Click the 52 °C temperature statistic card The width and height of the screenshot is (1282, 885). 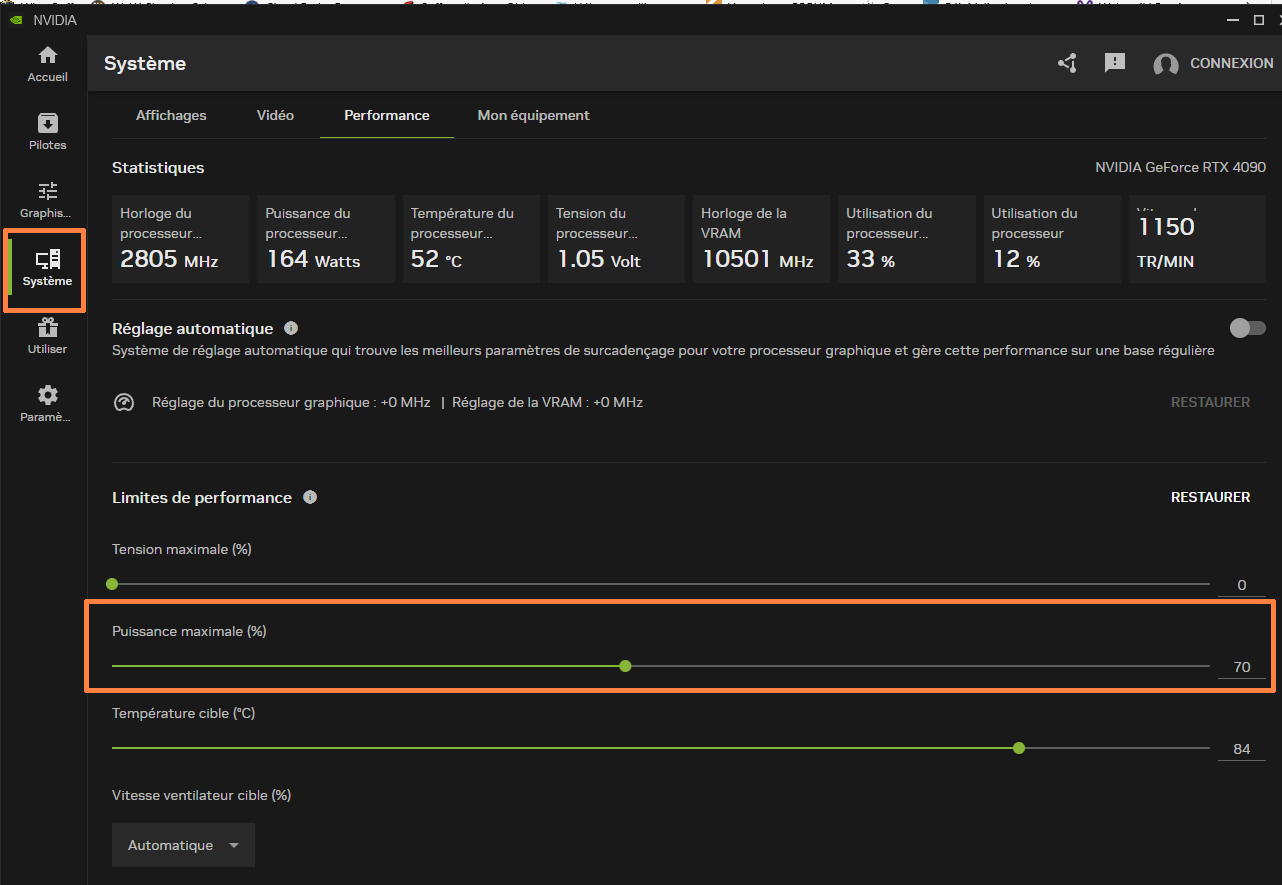click(x=471, y=239)
